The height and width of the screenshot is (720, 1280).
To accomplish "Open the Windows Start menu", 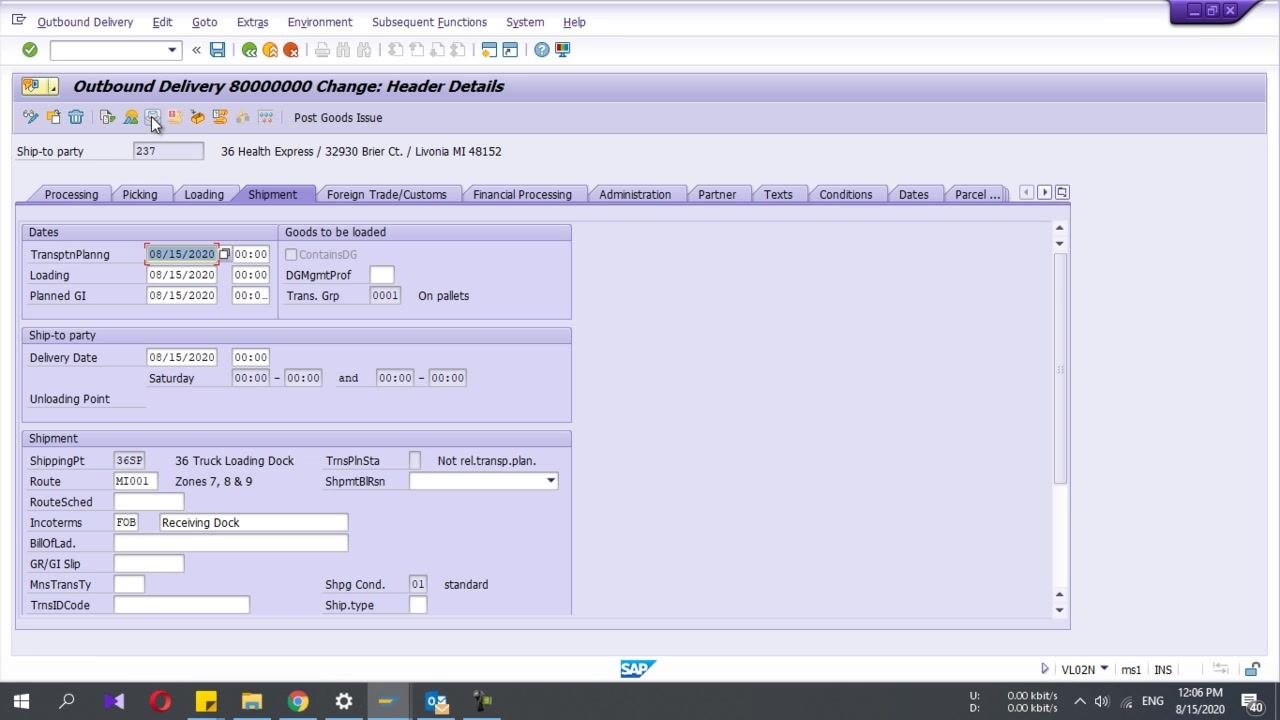I will coord(21,701).
